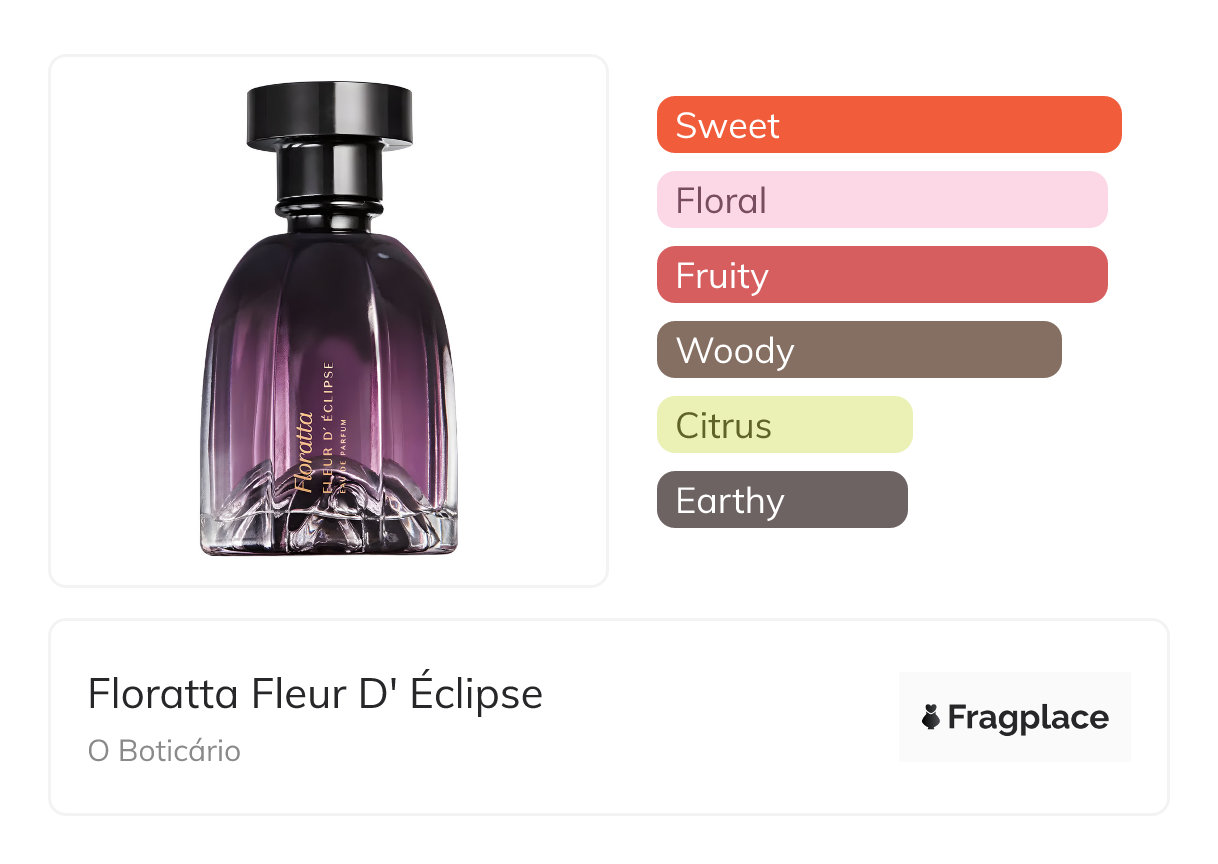1218x864 pixels.
Task: Open the O Boticário brand link
Action: [164, 751]
